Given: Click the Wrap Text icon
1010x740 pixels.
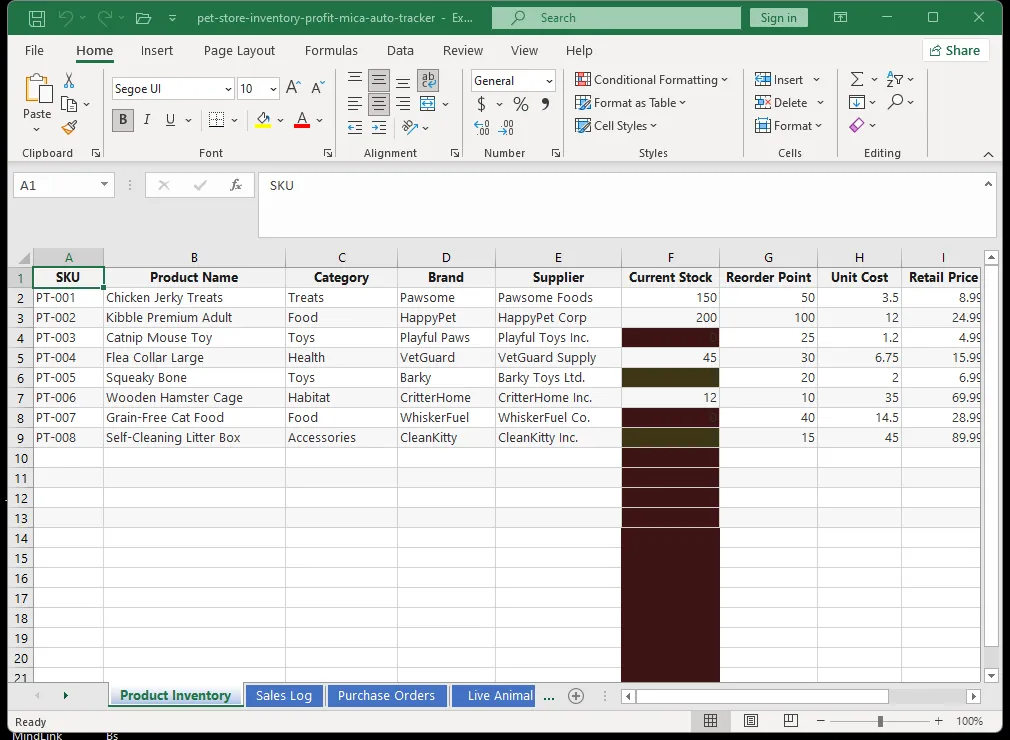Looking at the screenshot, I should (x=428, y=80).
